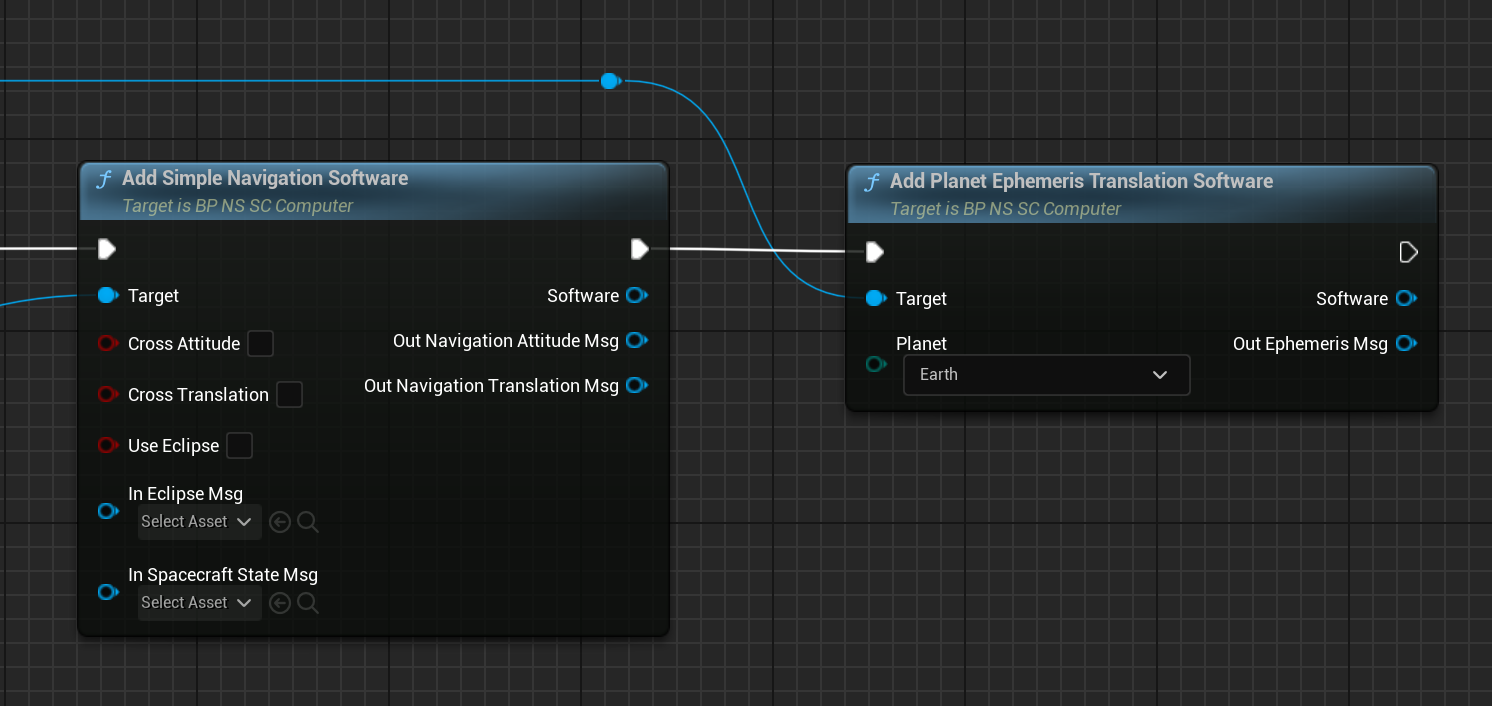Screen dimensions: 1492x706
Task: Click the Use Eclipse input pin
Action: pyautogui.click(x=107, y=446)
